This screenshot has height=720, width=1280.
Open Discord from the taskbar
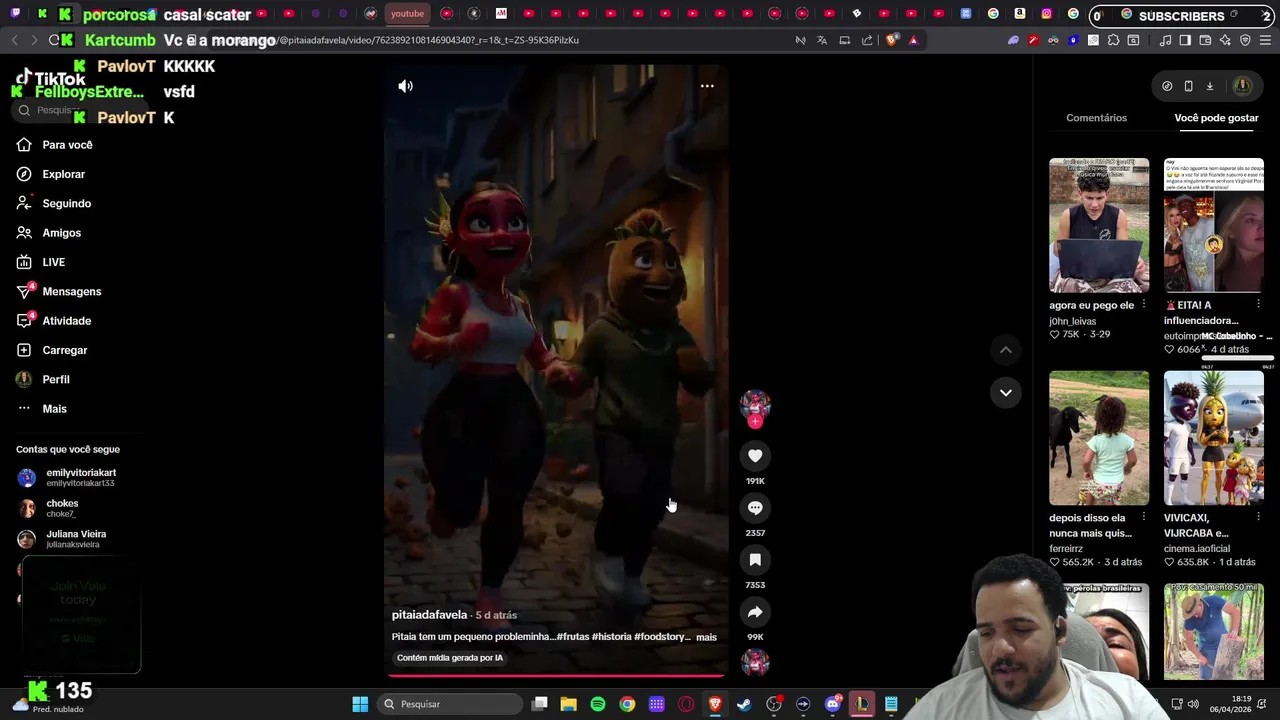(x=832, y=704)
